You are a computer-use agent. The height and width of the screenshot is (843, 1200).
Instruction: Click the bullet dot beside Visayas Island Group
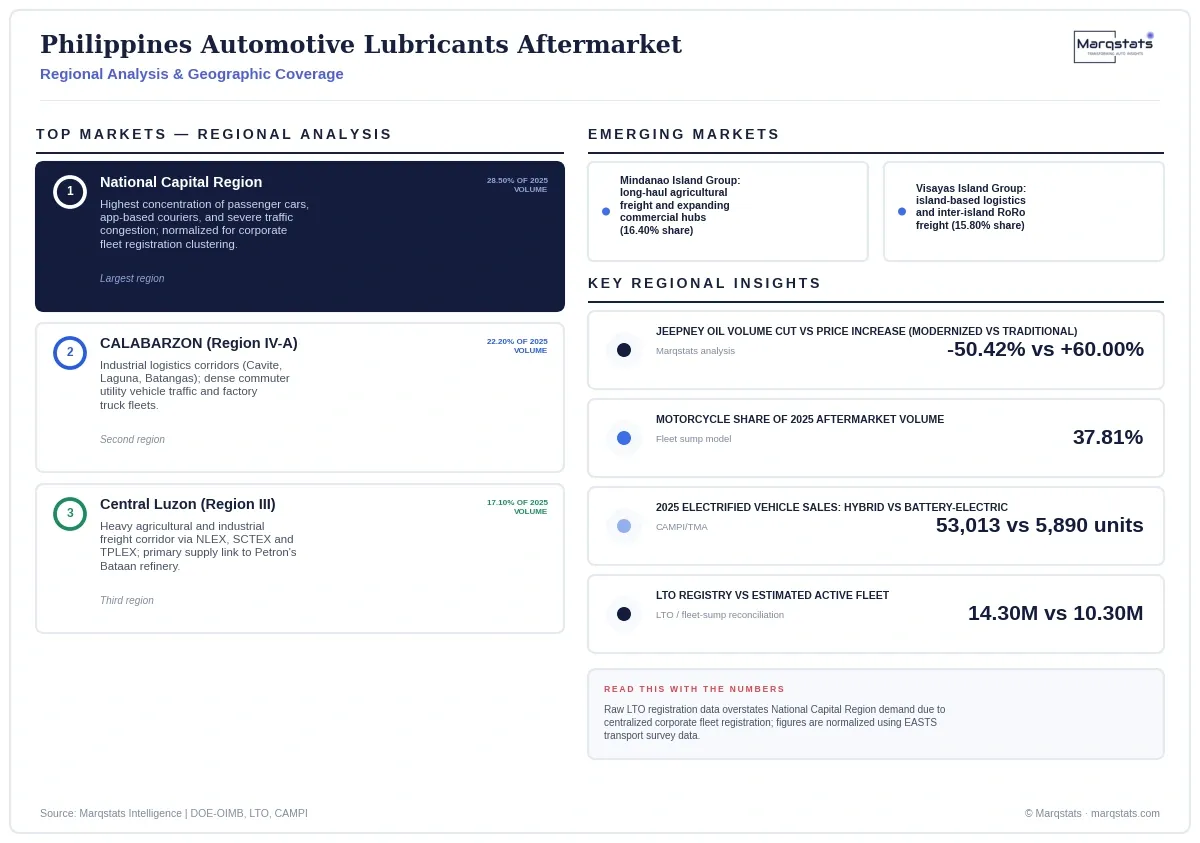click(902, 211)
